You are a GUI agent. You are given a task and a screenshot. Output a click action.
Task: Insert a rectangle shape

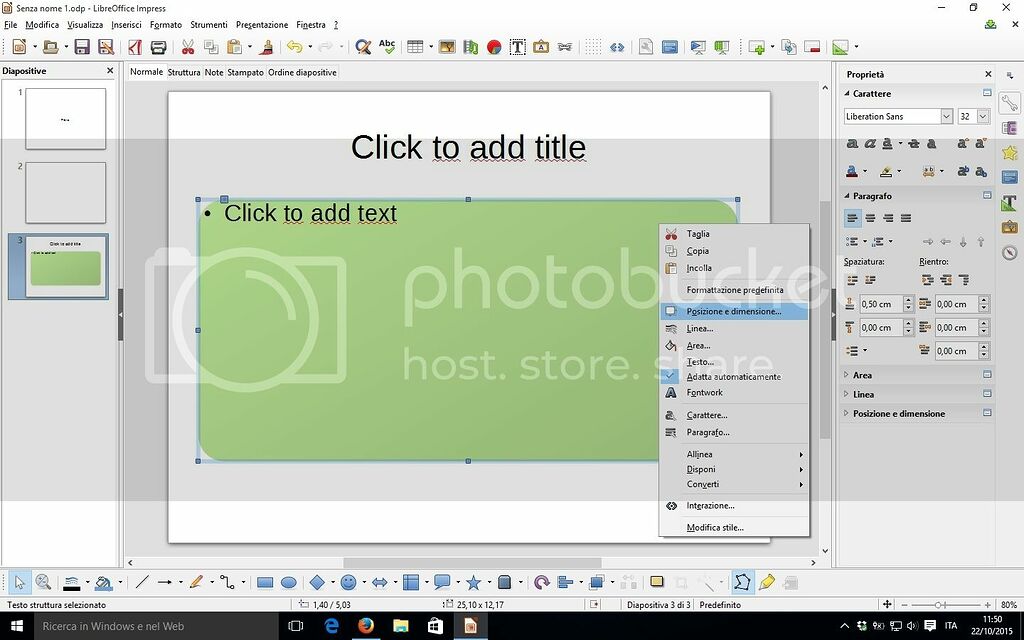(x=264, y=581)
